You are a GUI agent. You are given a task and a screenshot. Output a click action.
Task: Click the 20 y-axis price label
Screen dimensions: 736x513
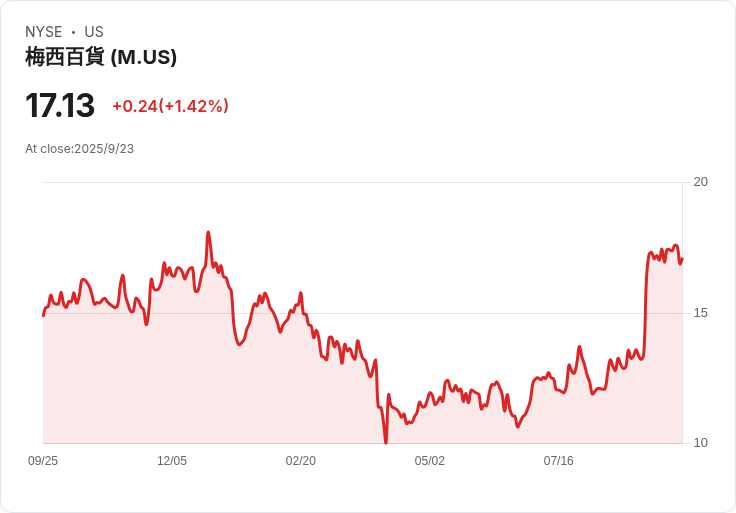coord(700,182)
